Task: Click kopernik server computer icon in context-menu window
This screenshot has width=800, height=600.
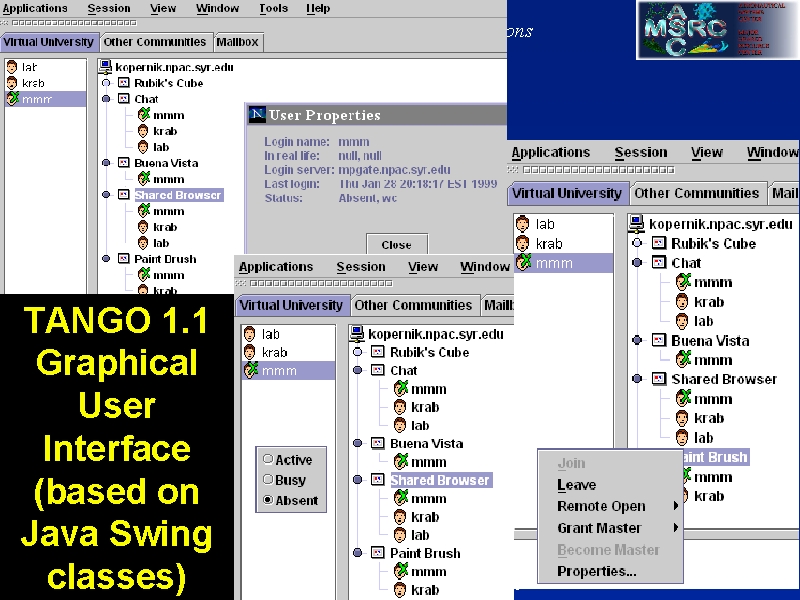Action: point(637,223)
